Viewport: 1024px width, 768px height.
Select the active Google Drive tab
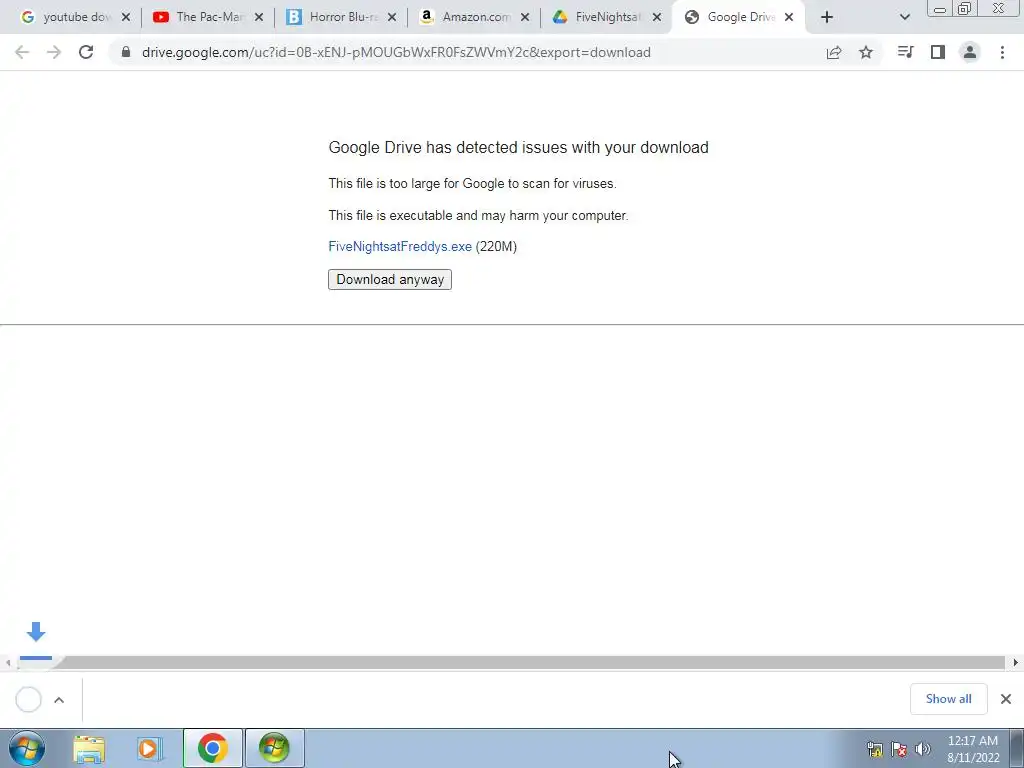tap(730, 17)
